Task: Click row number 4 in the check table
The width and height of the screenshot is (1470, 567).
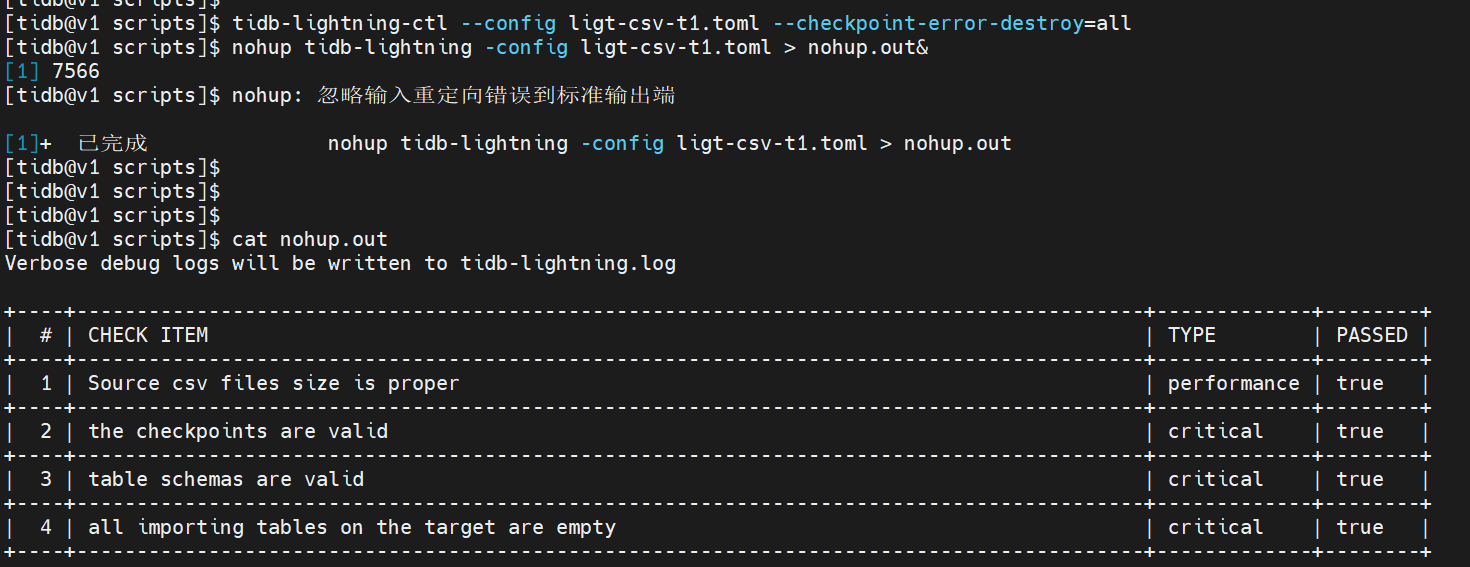Action: point(45,528)
